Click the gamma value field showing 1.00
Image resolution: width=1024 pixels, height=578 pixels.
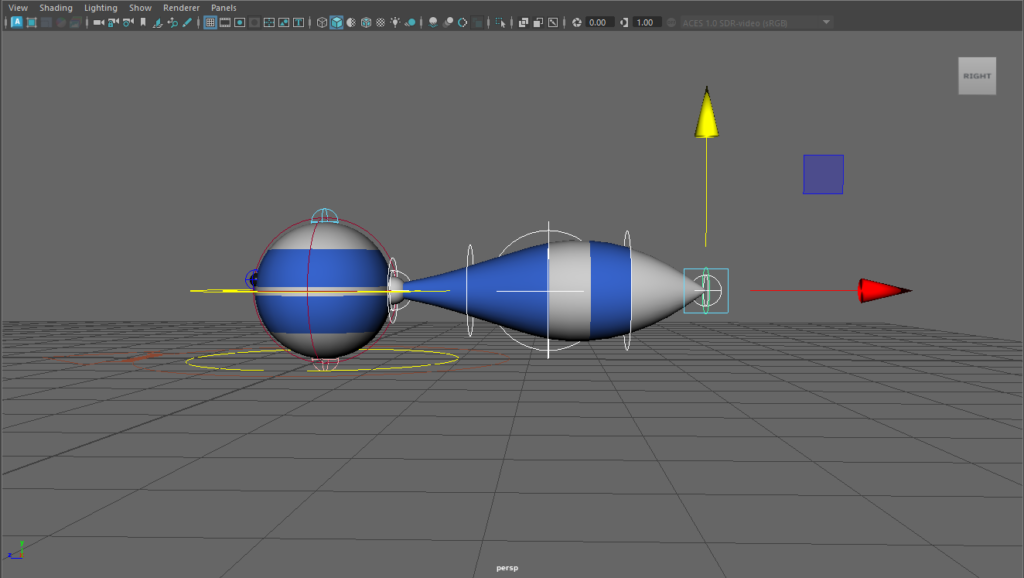(646, 22)
